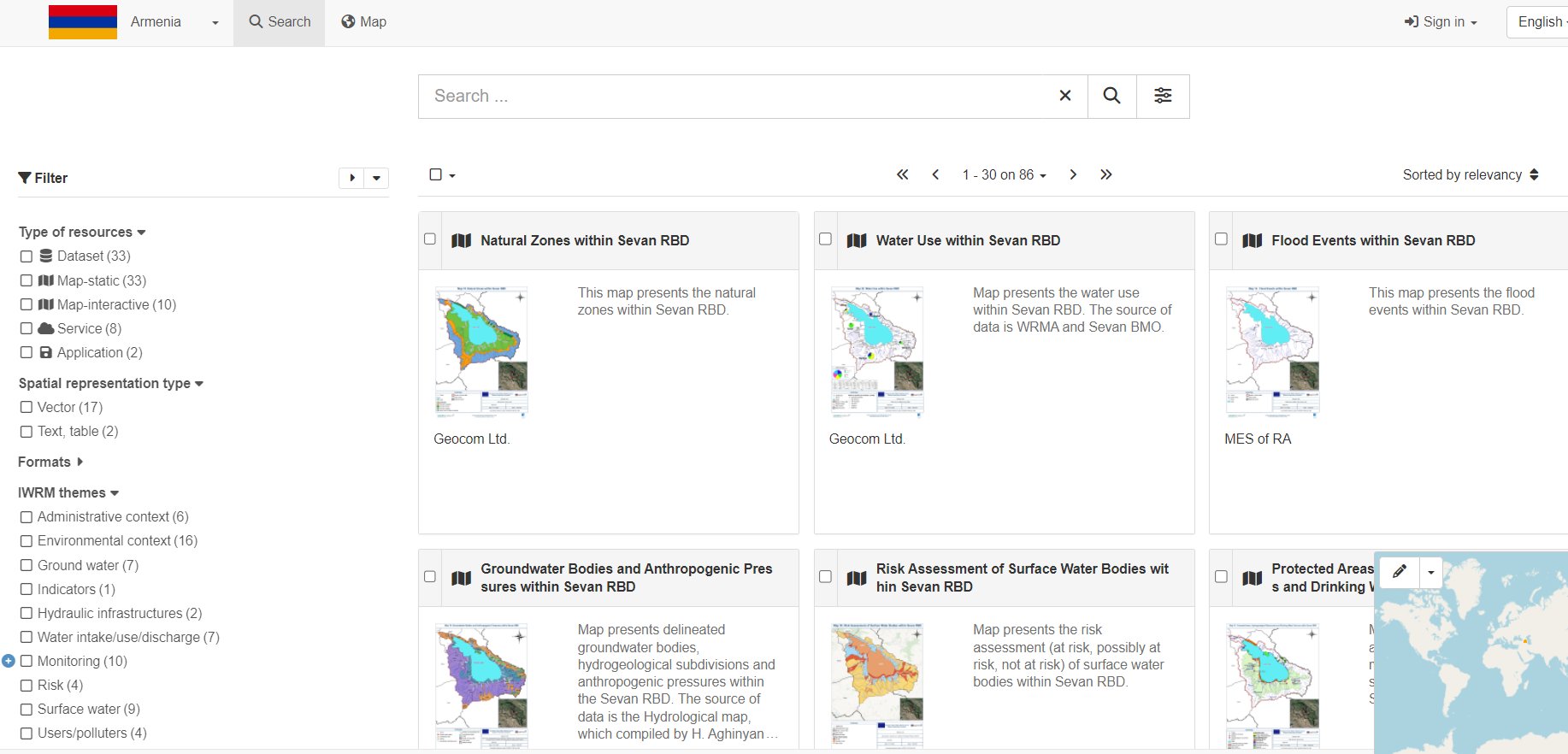Click map icon of Protected Areas card

tap(1252, 578)
